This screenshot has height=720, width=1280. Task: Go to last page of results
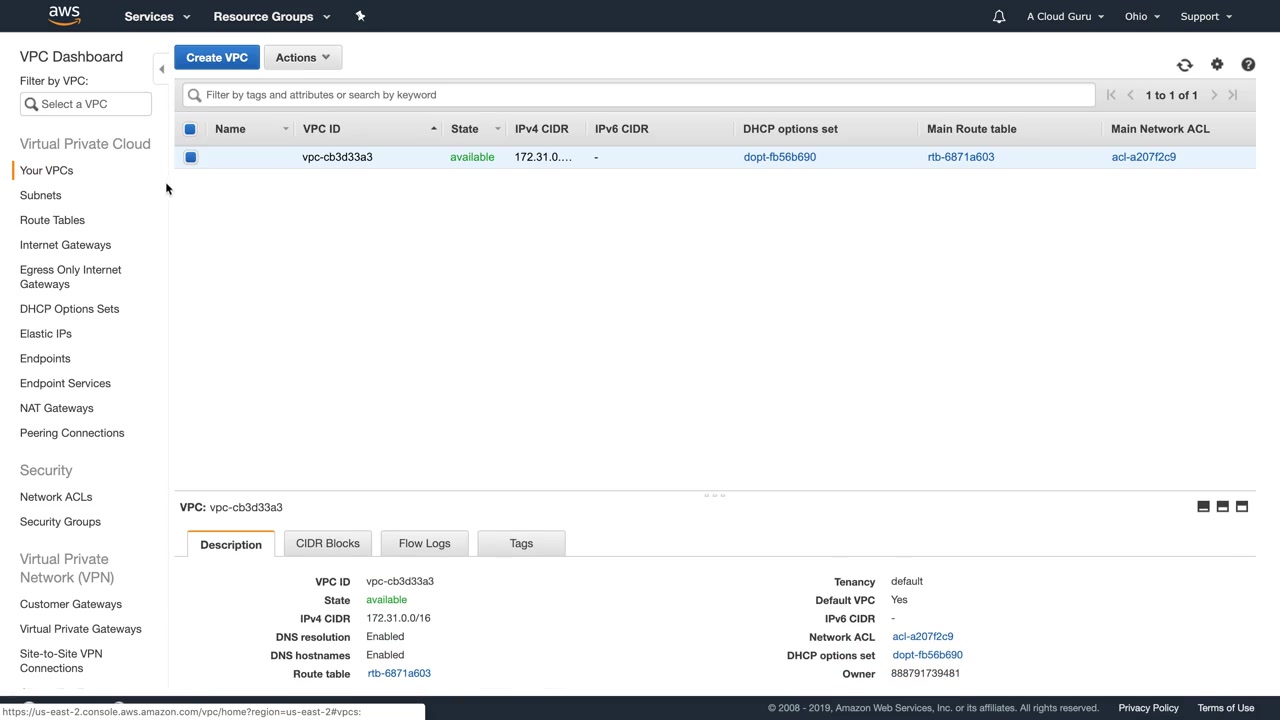(1233, 95)
